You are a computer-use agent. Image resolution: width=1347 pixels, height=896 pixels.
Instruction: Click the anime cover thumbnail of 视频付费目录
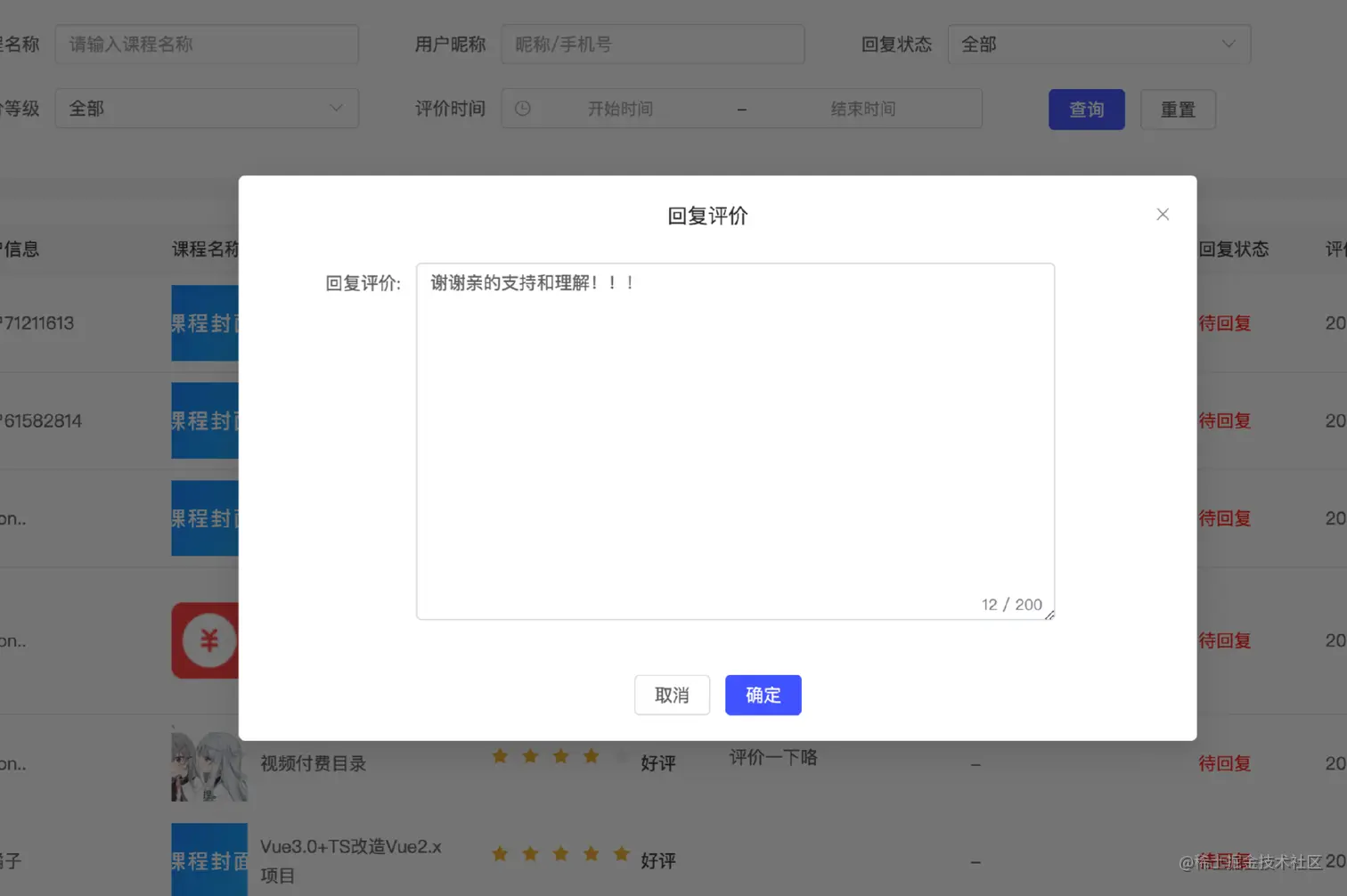pos(209,764)
